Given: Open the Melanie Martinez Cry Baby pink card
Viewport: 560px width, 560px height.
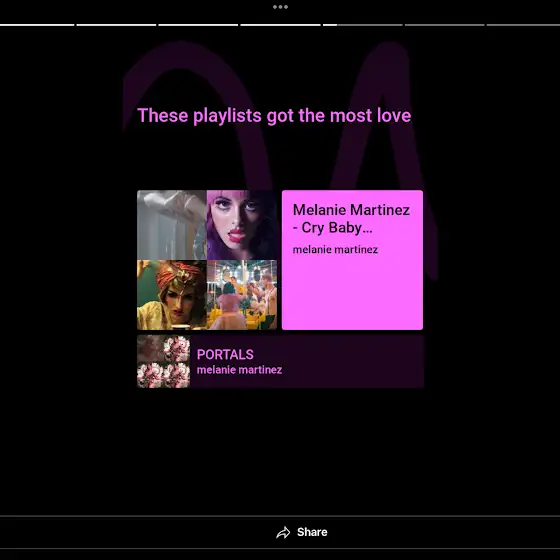Looking at the screenshot, I should [x=352, y=260].
